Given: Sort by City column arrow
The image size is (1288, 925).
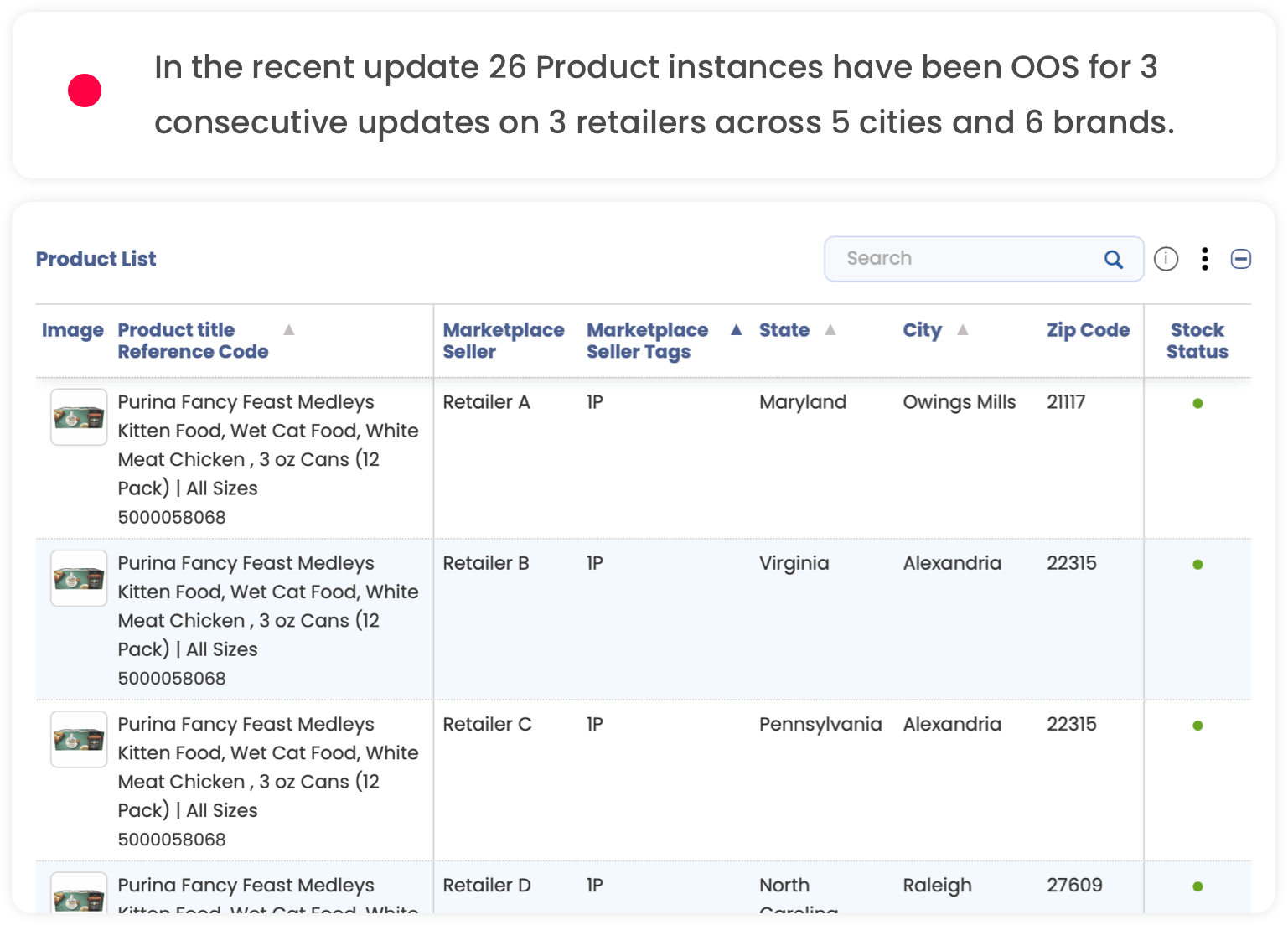Looking at the screenshot, I should point(962,330).
